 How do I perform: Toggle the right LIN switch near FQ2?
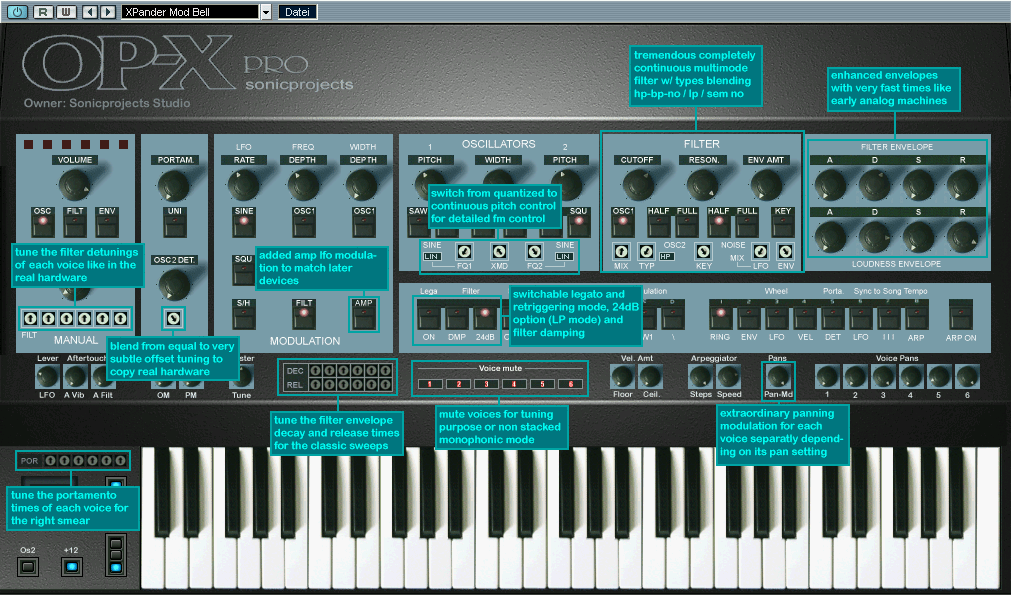click(x=564, y=256)
